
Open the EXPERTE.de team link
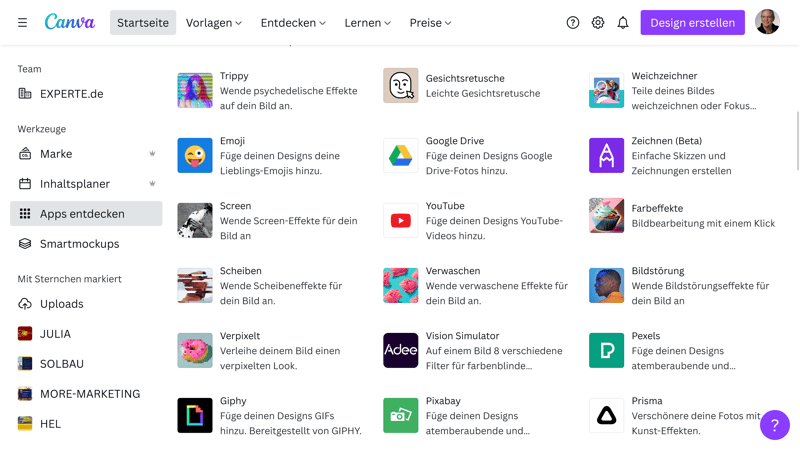click(71, 94)
